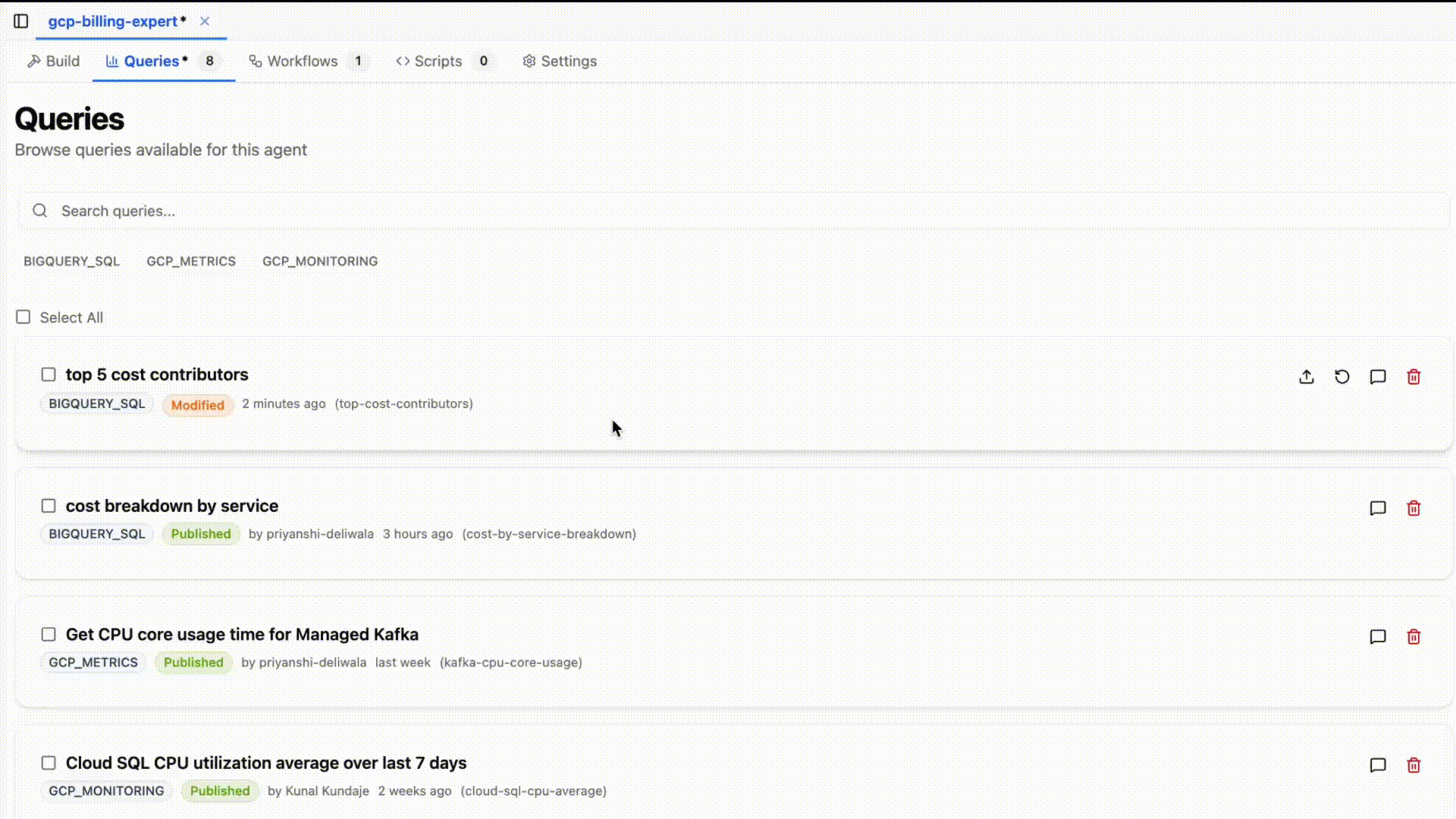
Task: Open comments on Get CPU core usage query
Action: [x=1378, y=637]
